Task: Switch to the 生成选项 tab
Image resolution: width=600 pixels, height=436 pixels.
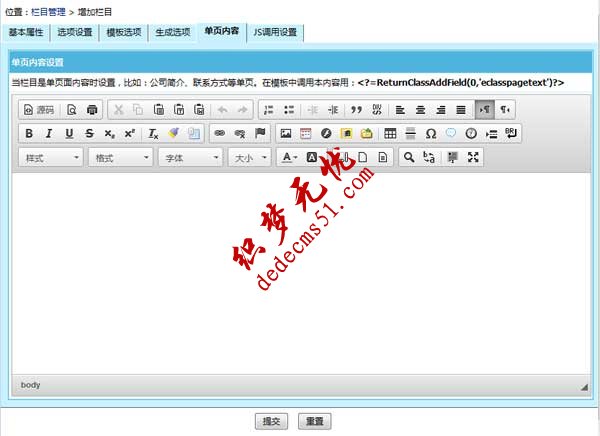Action: [173, 33]
